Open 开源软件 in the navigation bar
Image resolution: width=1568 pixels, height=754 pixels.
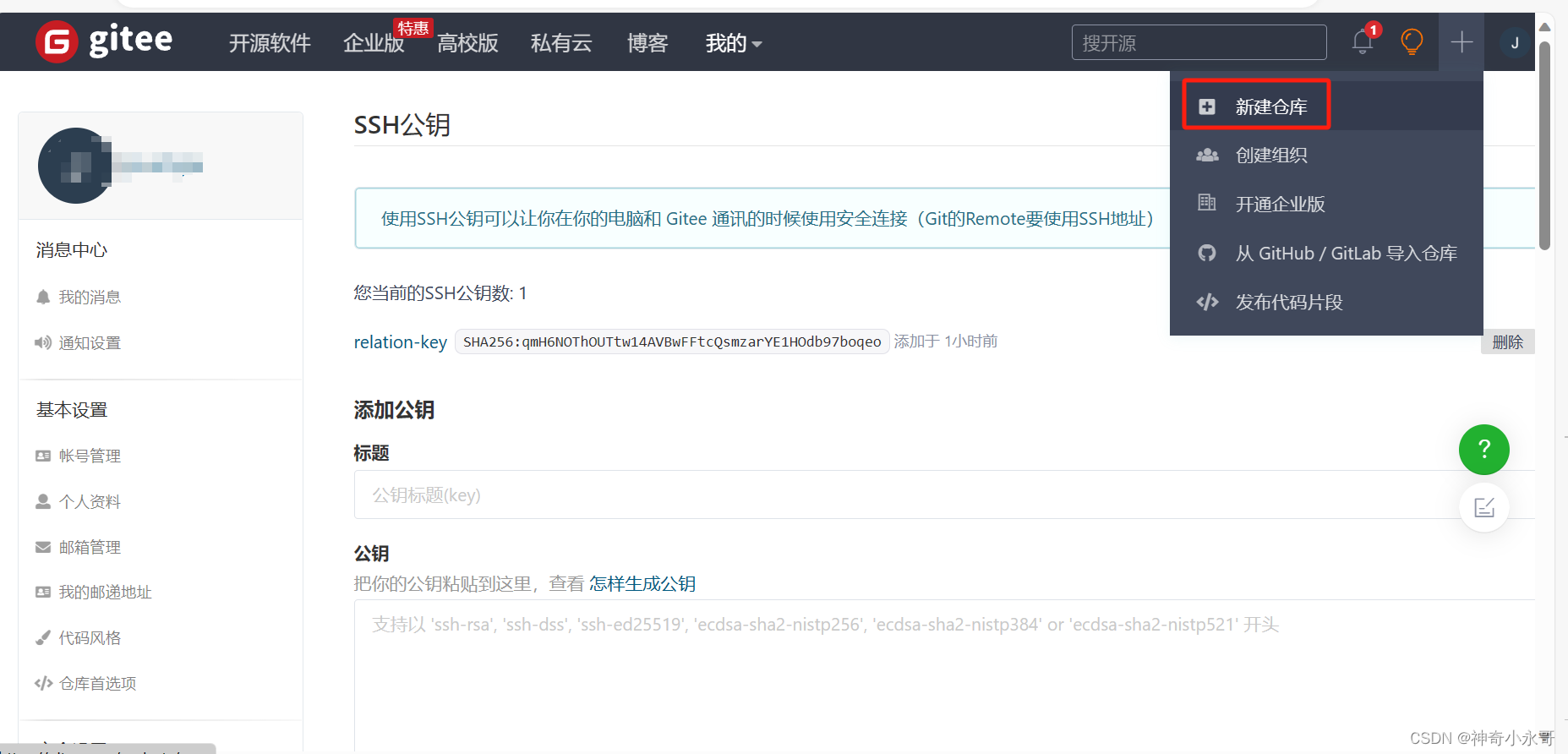[x=270, y=43]
